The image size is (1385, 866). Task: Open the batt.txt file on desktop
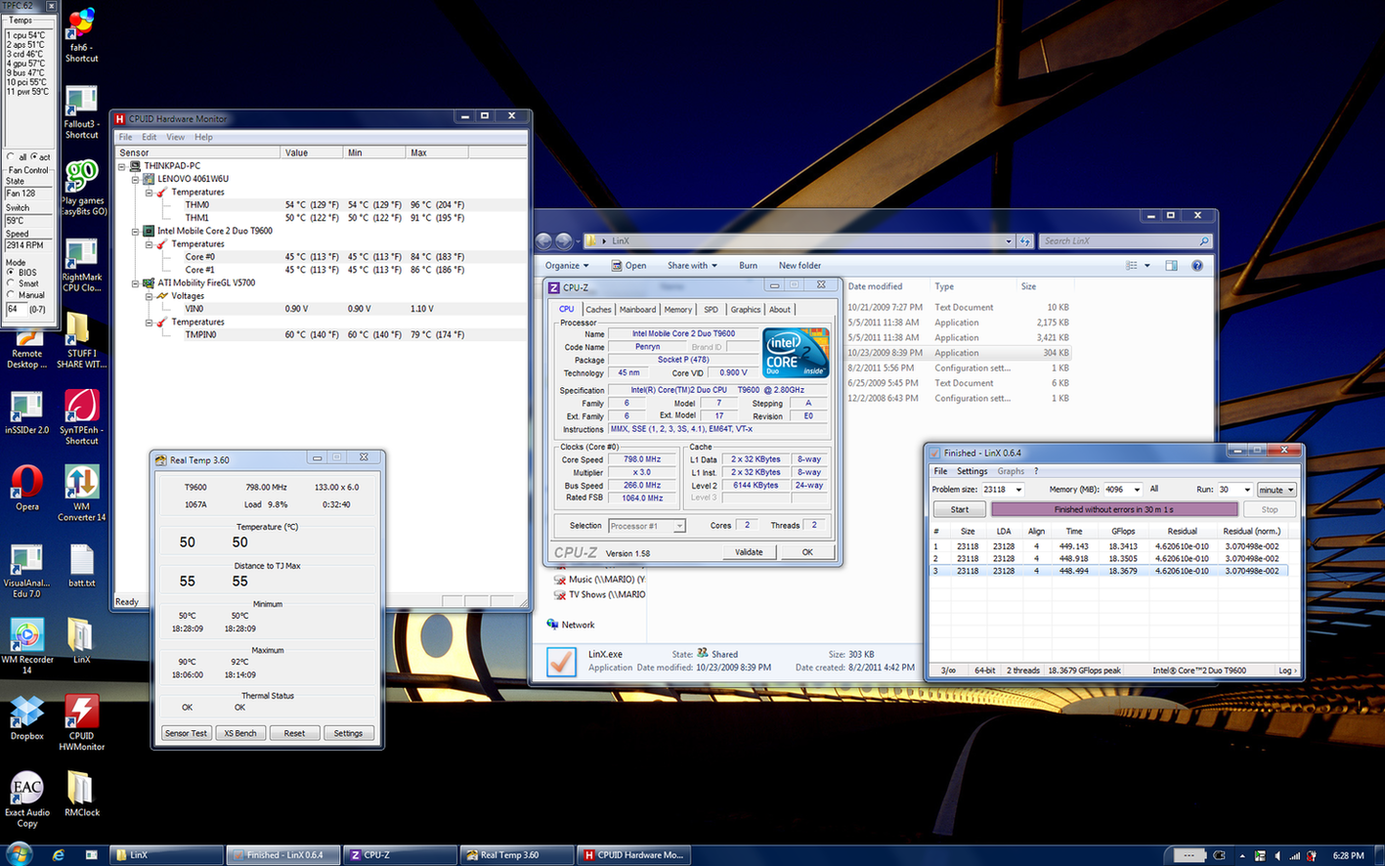(82, 565)
